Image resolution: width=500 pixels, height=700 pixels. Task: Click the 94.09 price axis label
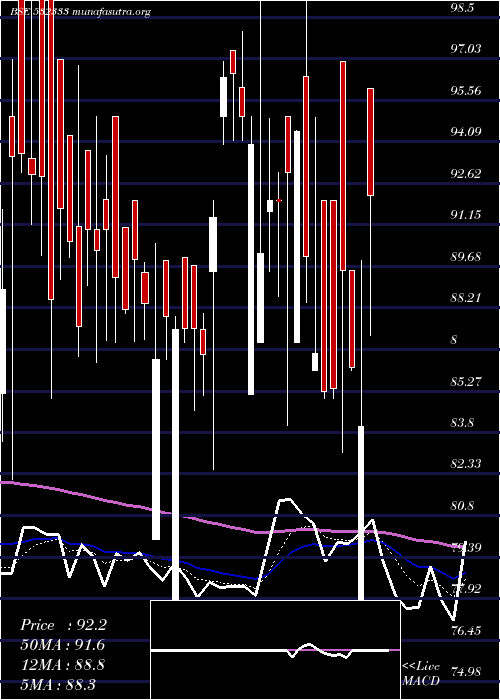click(466, 132)
